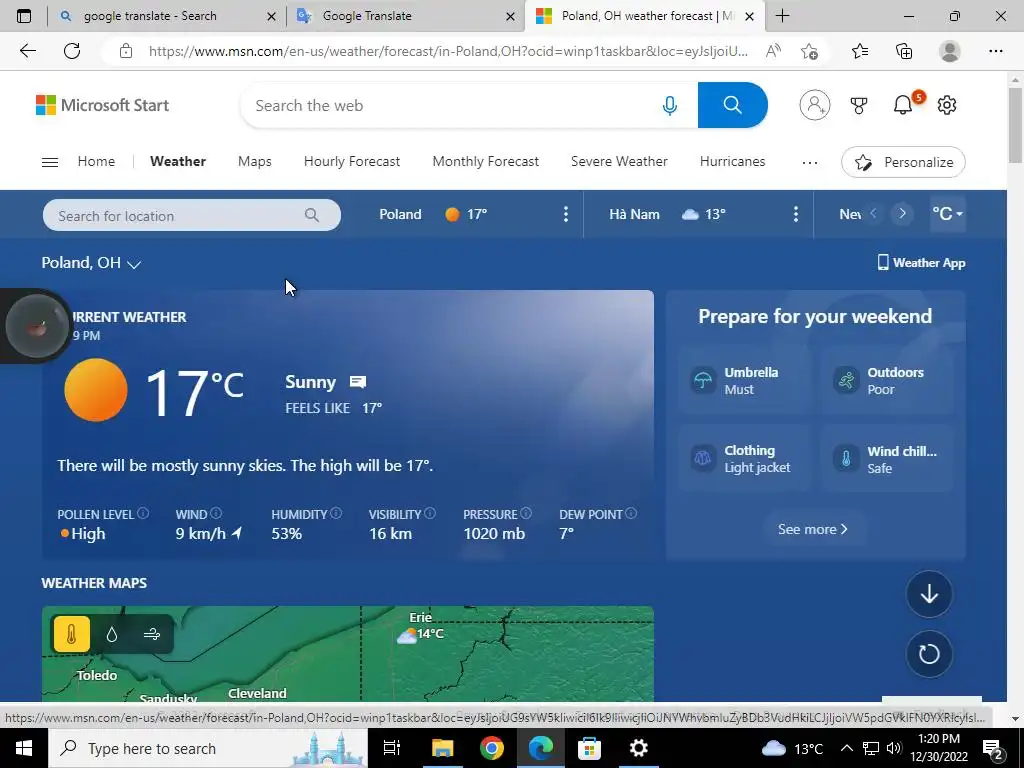Show pollen level info icon

(143, 513)
